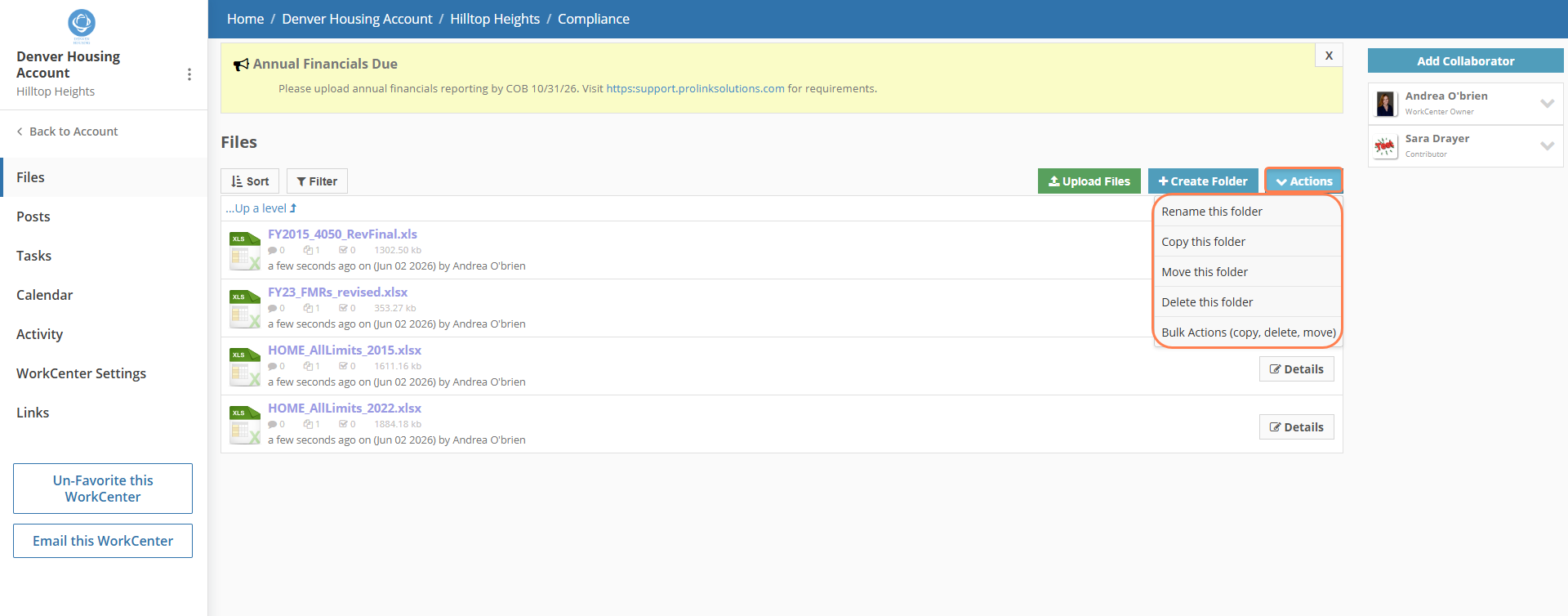Click versions icon on FY2015_4050_RevFinal.xls

308,251
